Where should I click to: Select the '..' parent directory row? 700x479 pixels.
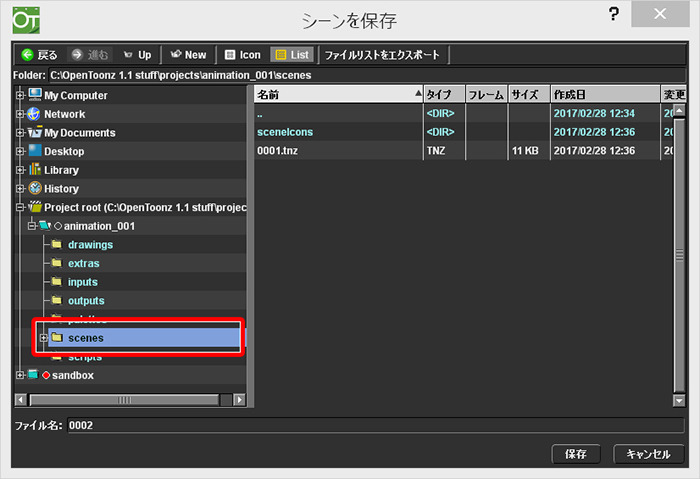pos(463,113)
